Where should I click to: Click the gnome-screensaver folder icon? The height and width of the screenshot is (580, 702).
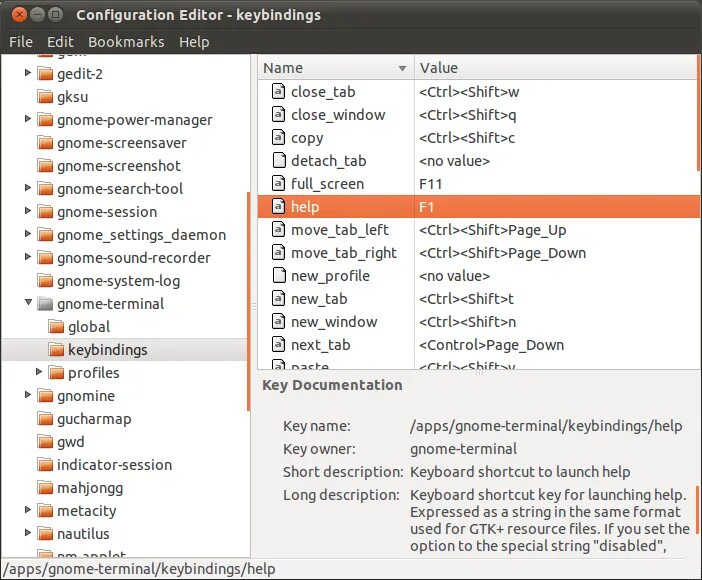click(45, 142)
